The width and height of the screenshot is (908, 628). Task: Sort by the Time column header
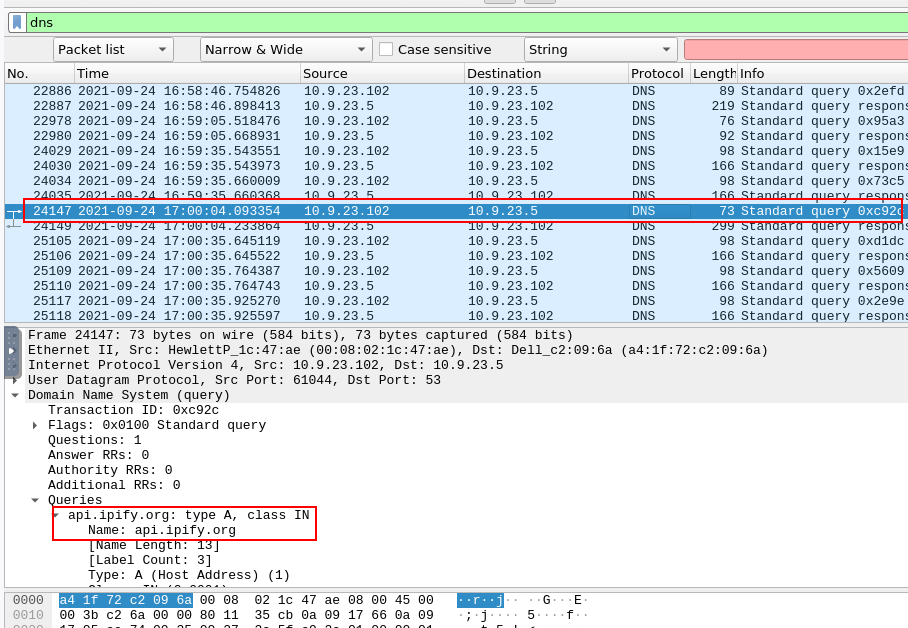(188, 74)
